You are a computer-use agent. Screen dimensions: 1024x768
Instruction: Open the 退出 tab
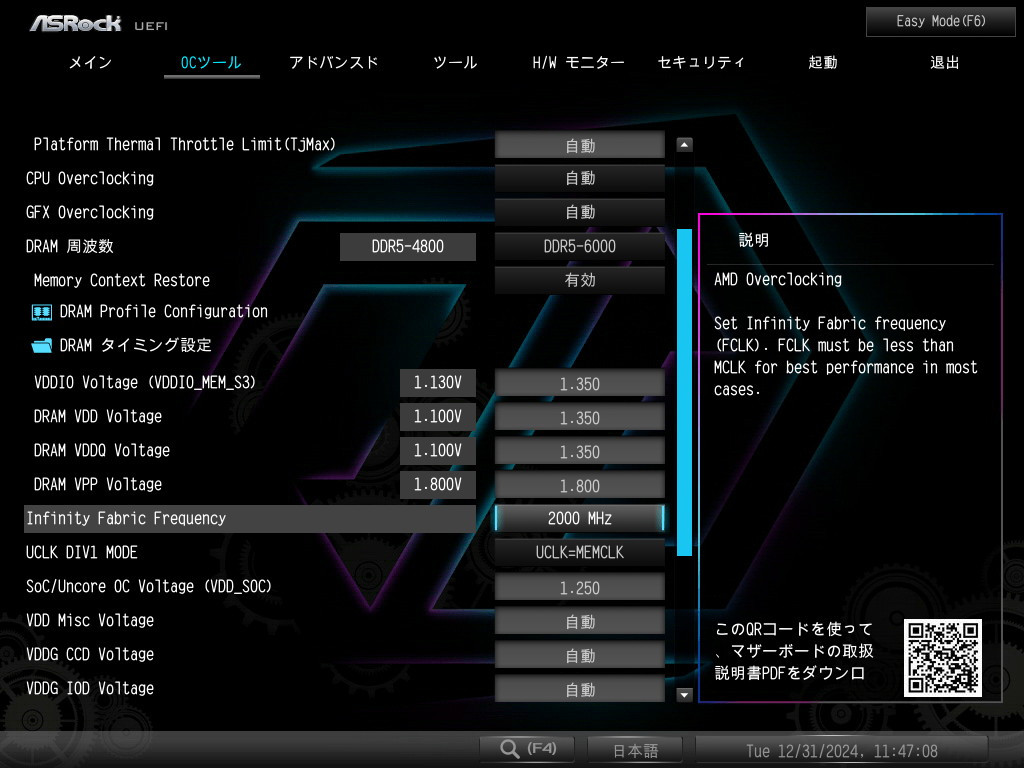(944, 63)
